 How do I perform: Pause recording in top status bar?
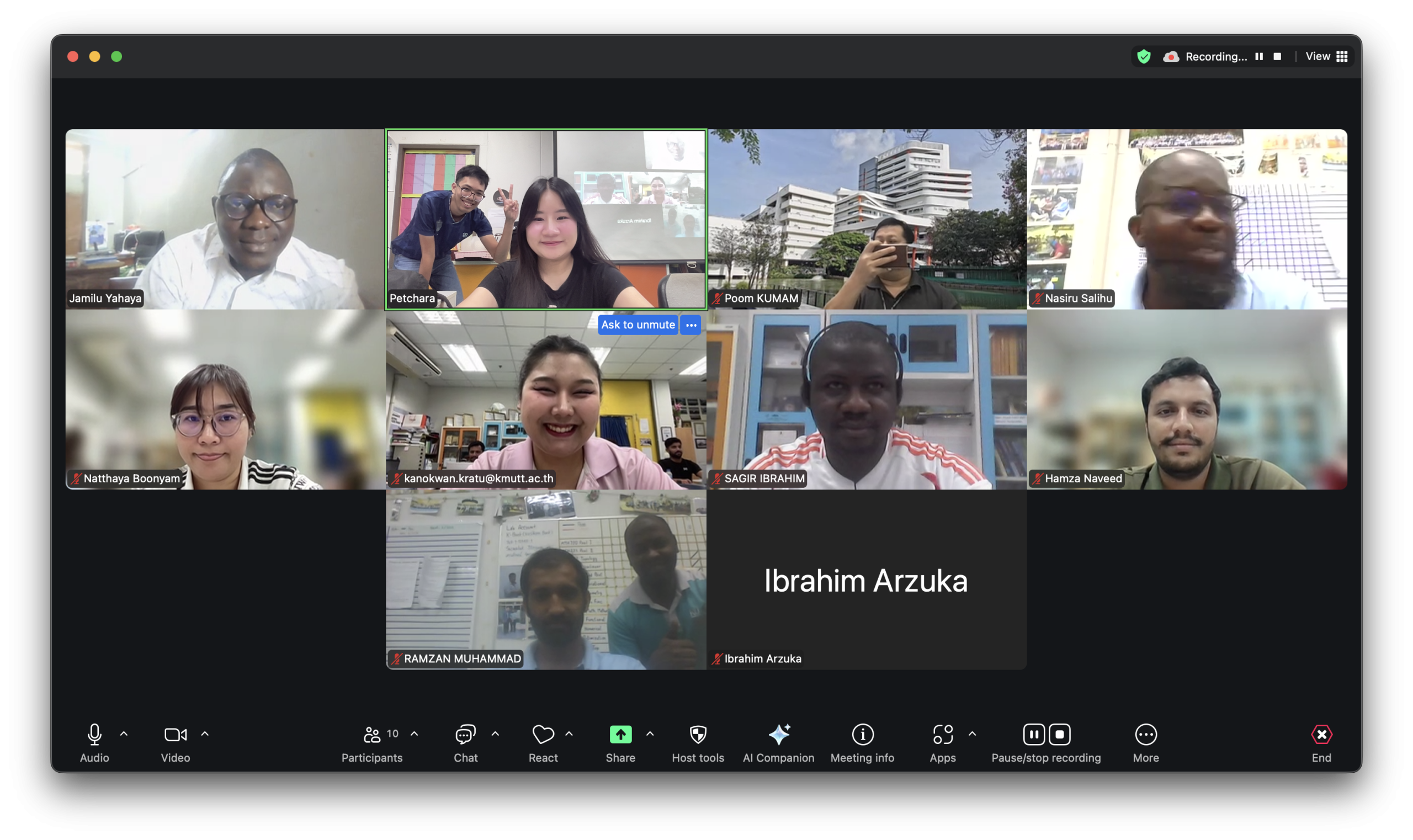1258,57
